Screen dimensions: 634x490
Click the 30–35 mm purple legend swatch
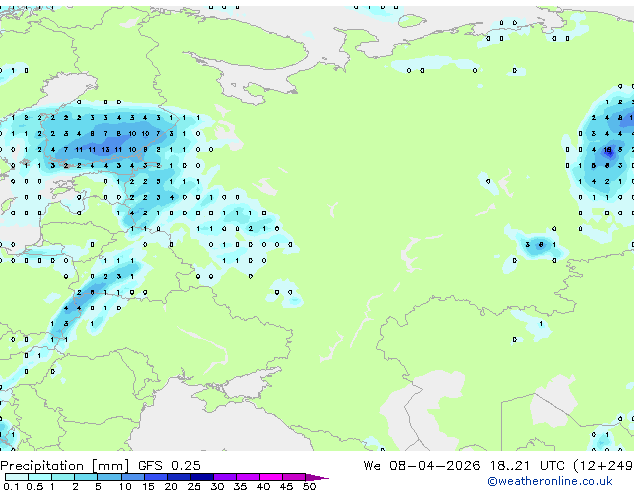(x=225, y=477)
